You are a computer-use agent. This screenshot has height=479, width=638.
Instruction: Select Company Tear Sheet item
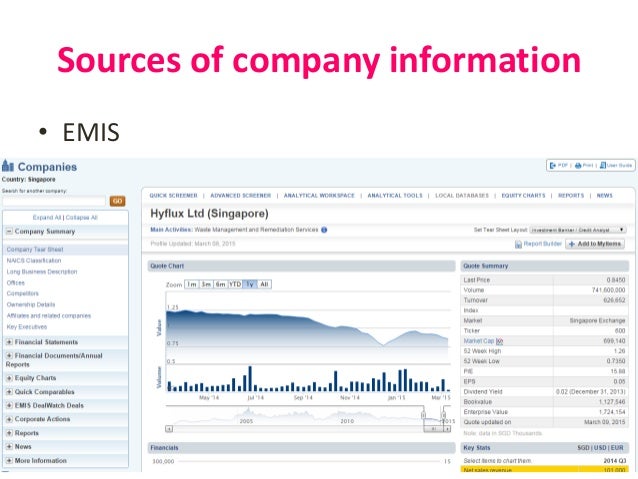[x=35, y=249]
